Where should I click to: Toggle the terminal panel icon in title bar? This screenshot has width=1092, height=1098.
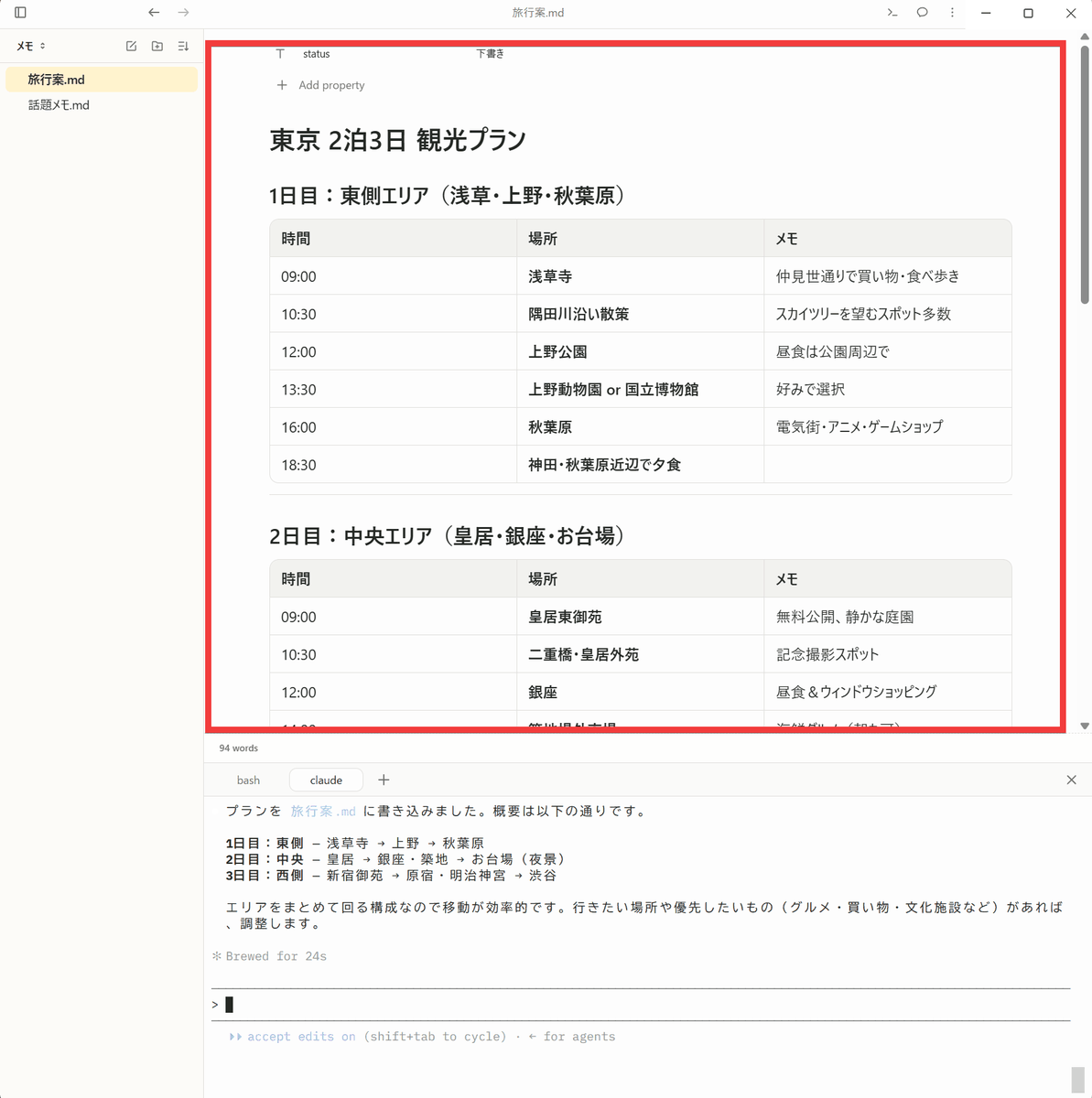click(892, 13)
